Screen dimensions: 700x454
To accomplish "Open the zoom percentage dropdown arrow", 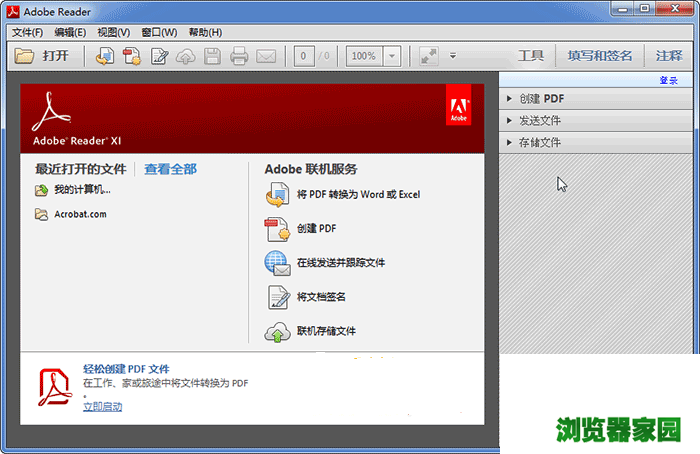I will pyautogui.click(x=392, y=57).
